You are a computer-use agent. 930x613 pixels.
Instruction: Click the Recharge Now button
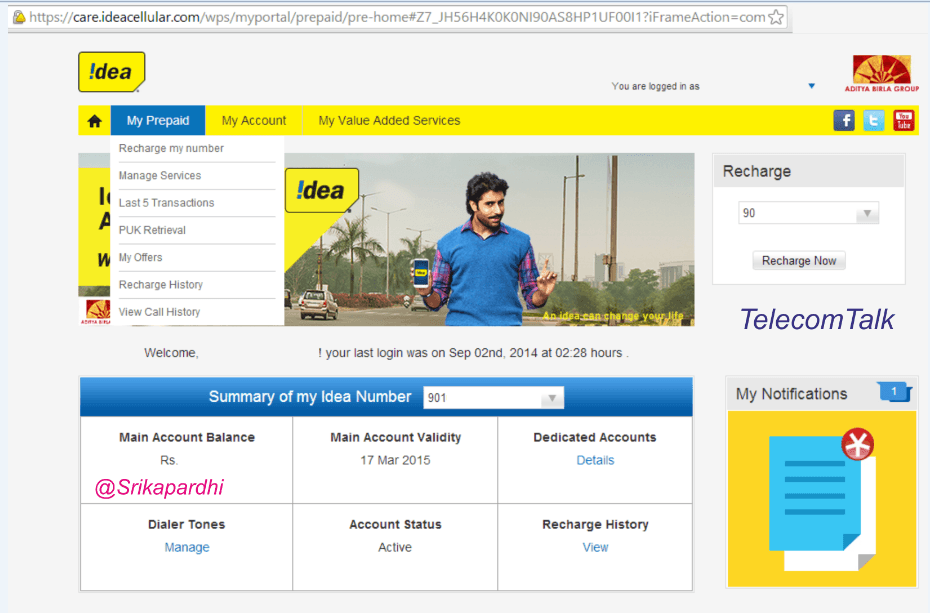coord(799,260)
